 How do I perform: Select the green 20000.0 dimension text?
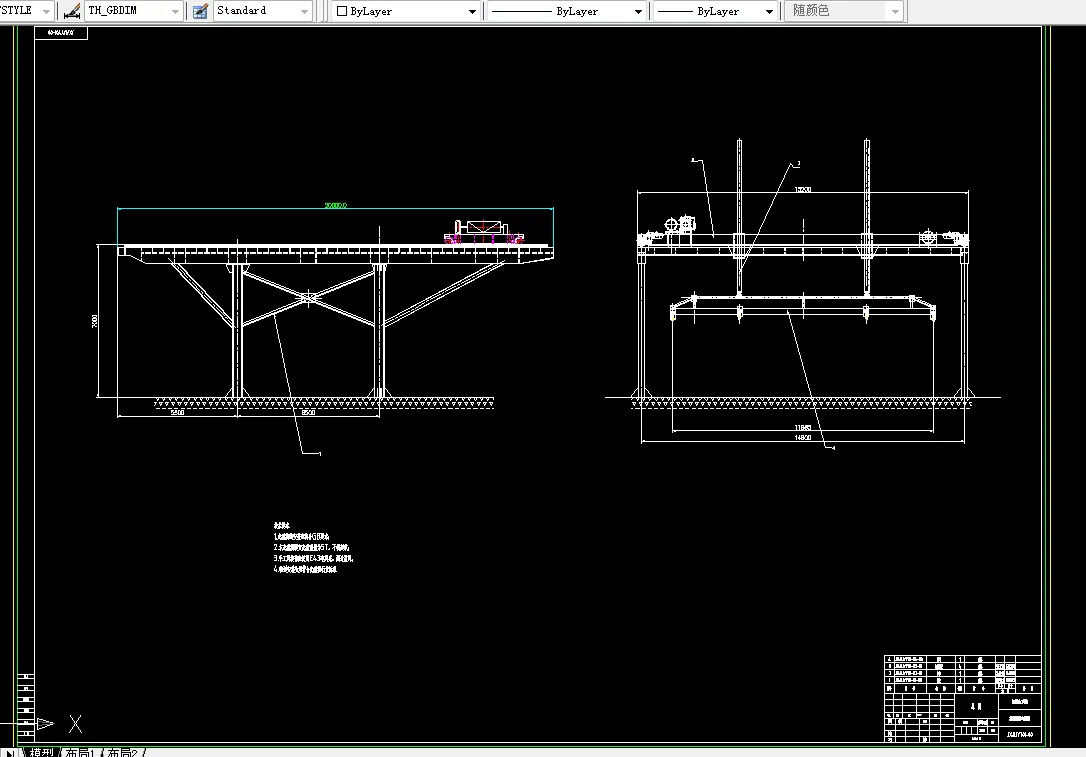click(x=336, y=206)
